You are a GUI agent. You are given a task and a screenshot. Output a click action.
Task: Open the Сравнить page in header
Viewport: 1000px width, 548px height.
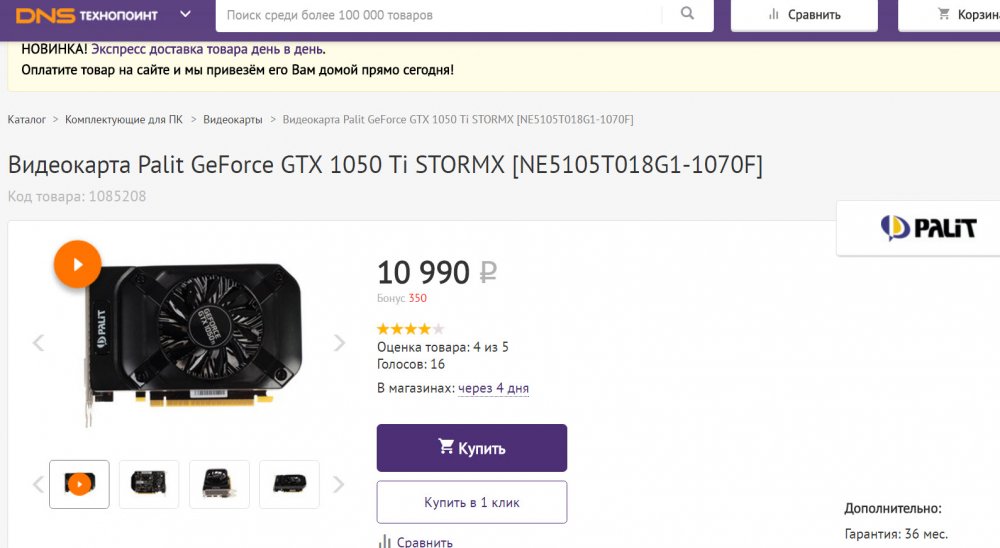click(x=805, y=15)
